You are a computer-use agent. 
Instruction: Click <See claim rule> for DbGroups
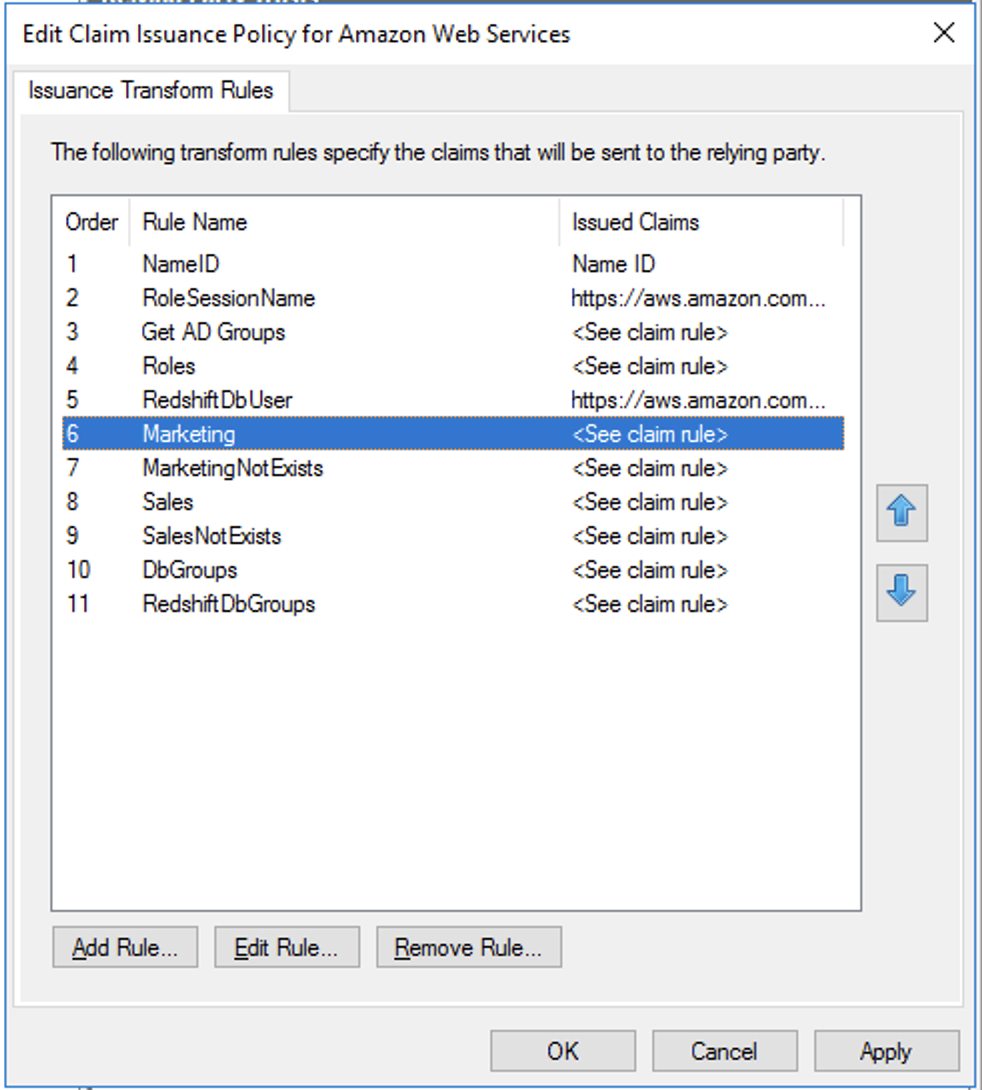coord(650,570)
